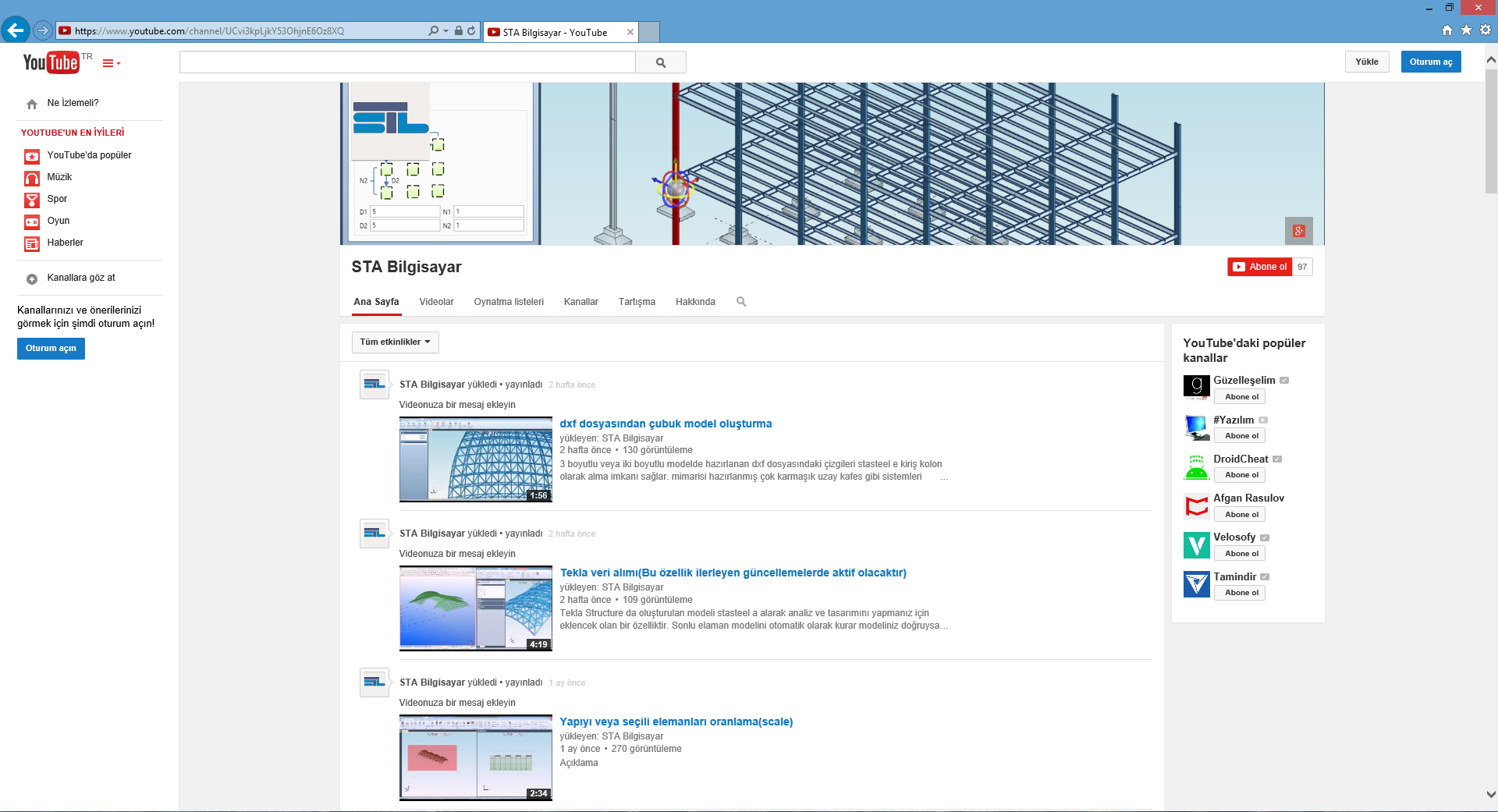Open the address bar dropdown arrow
The height and width of the screenshot is (812, 1498).
(x=446, y=30)
